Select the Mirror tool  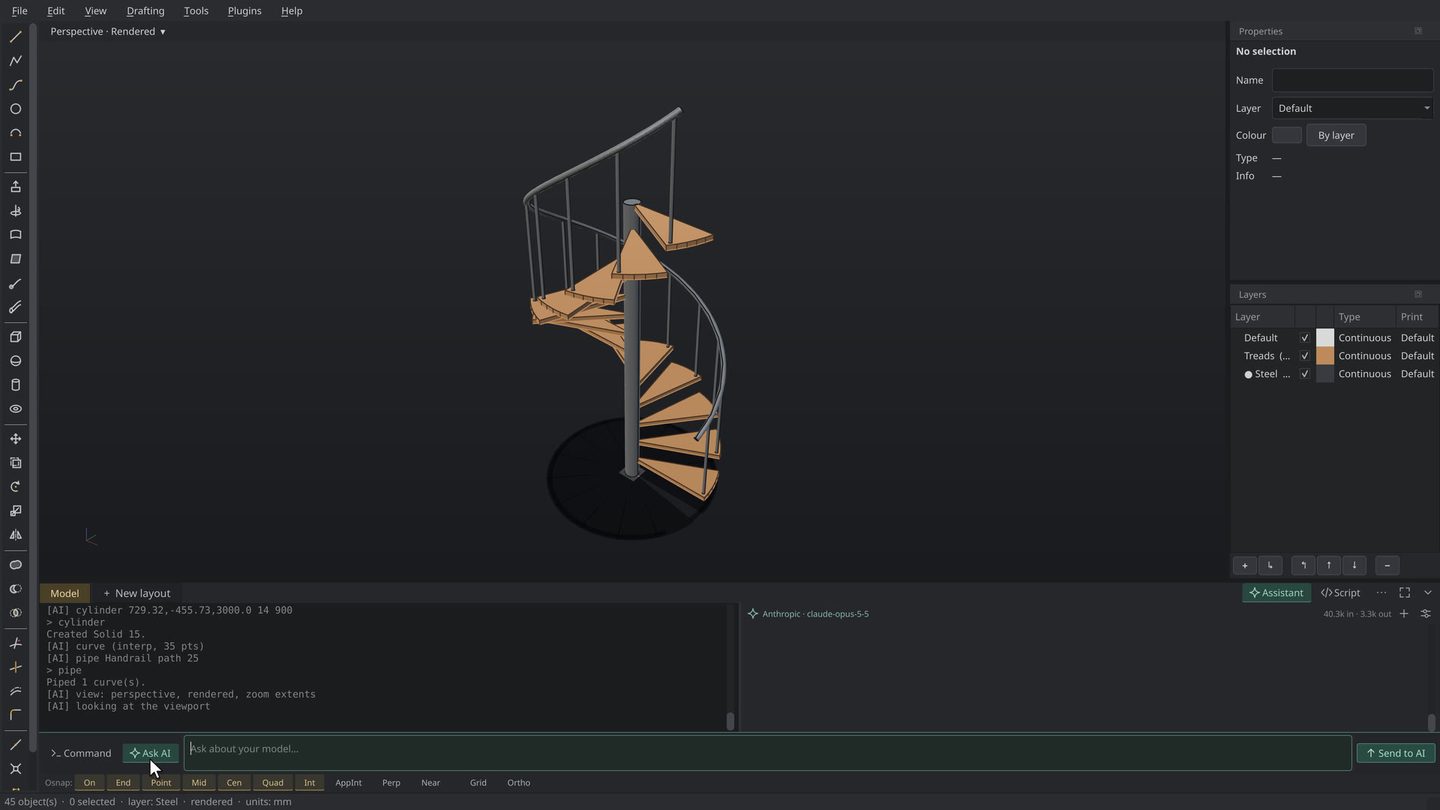point(15,535)
